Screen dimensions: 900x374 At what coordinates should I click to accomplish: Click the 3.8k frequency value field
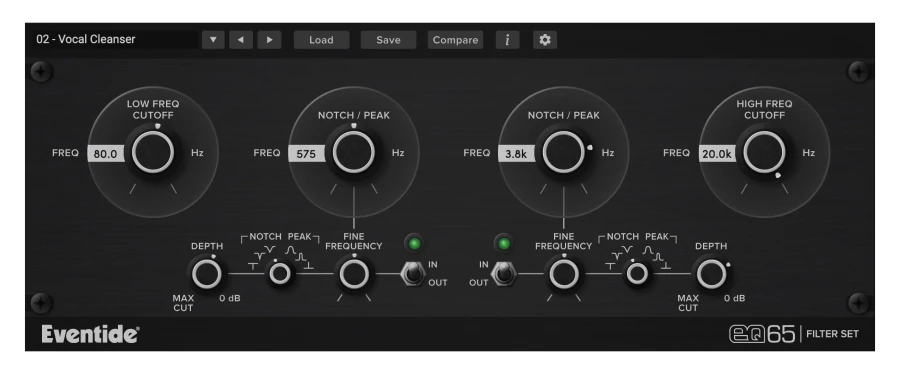(517, 154)
